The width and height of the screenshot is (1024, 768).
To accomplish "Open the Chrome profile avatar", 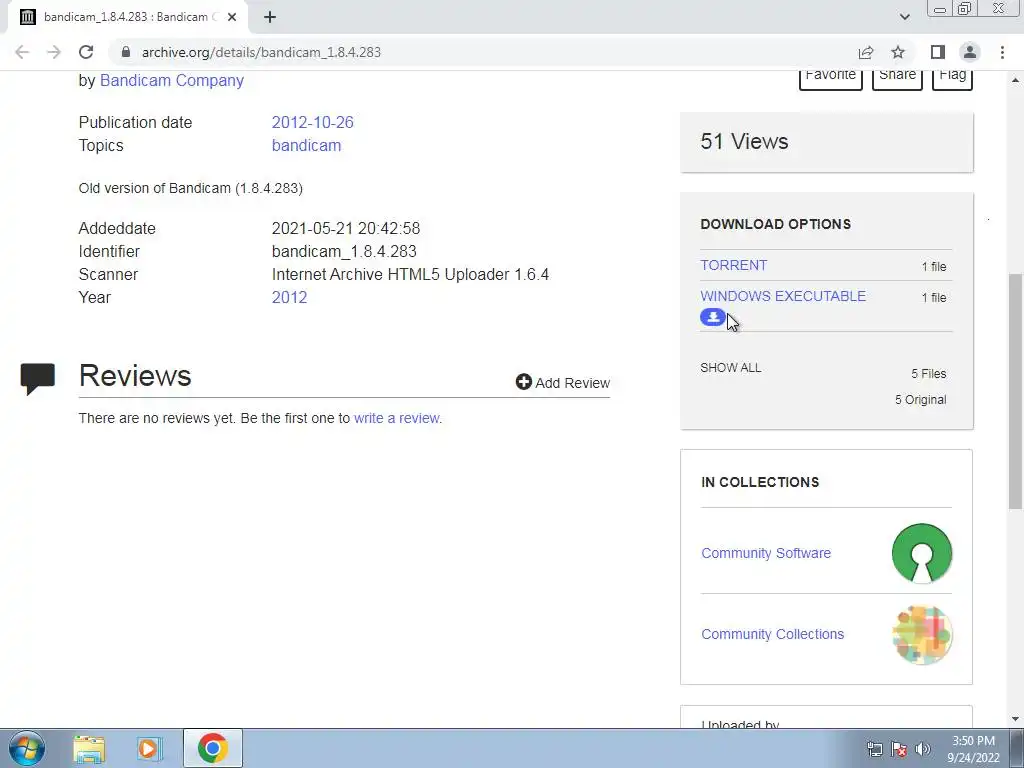I will pyautogui.click(x=970, y=52).
